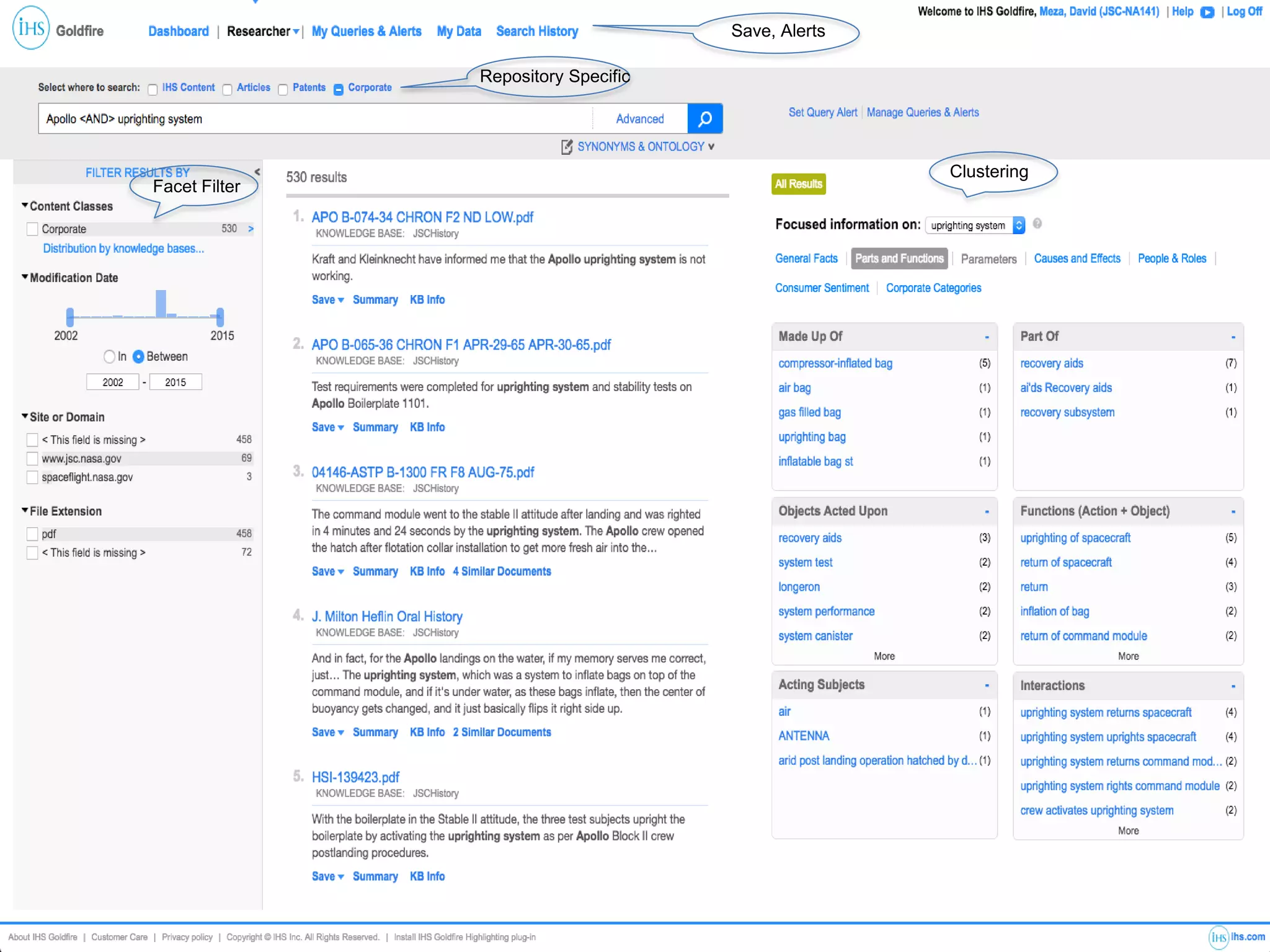Click Manage Queries & Alerts link

pyautogui.click(x=923, y=112)
